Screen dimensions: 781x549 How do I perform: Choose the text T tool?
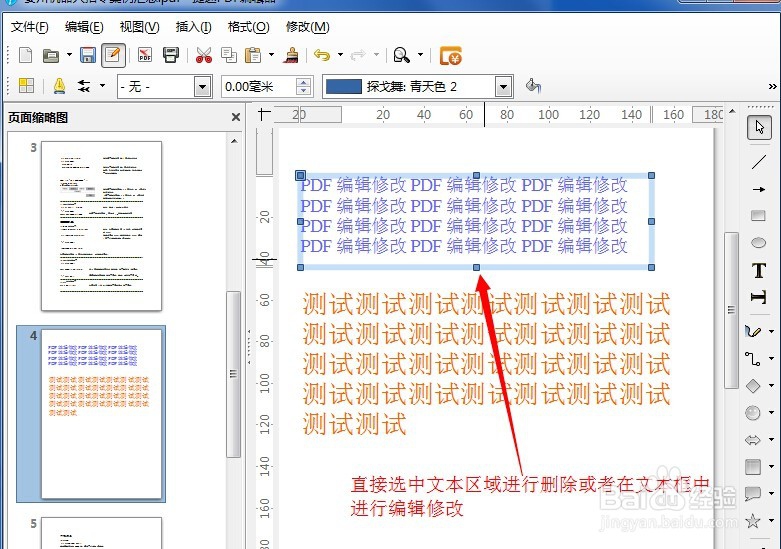tap(759, 271)
